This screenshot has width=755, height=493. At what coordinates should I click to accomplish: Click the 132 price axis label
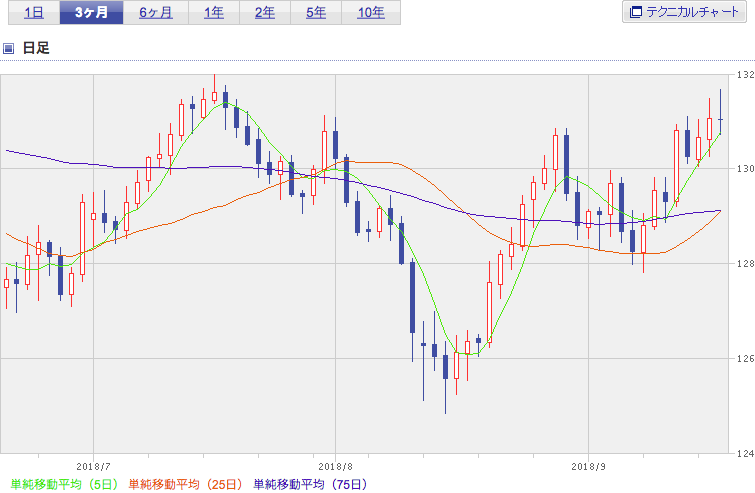[x=745, y=75]
